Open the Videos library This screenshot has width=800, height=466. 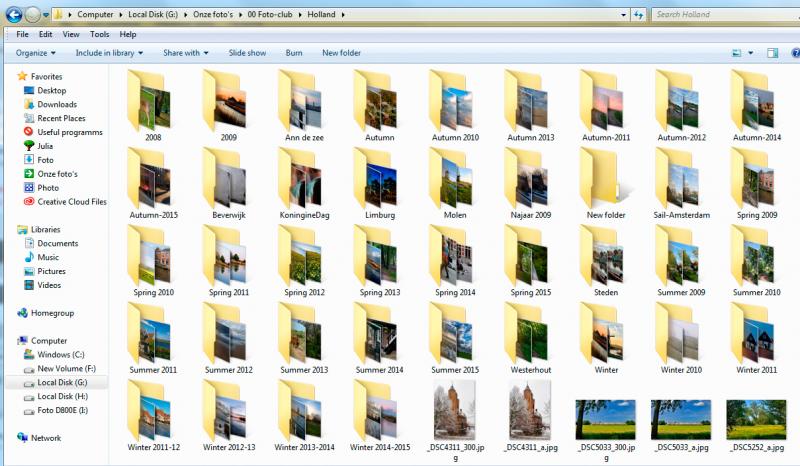click(x=49, y=285)
